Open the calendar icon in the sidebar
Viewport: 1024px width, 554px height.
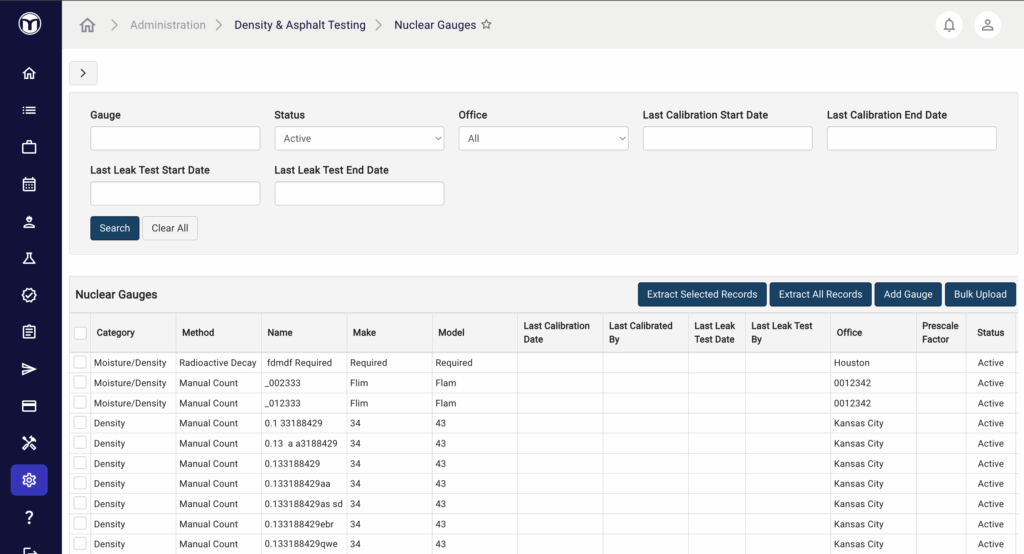tap(29, 184)
